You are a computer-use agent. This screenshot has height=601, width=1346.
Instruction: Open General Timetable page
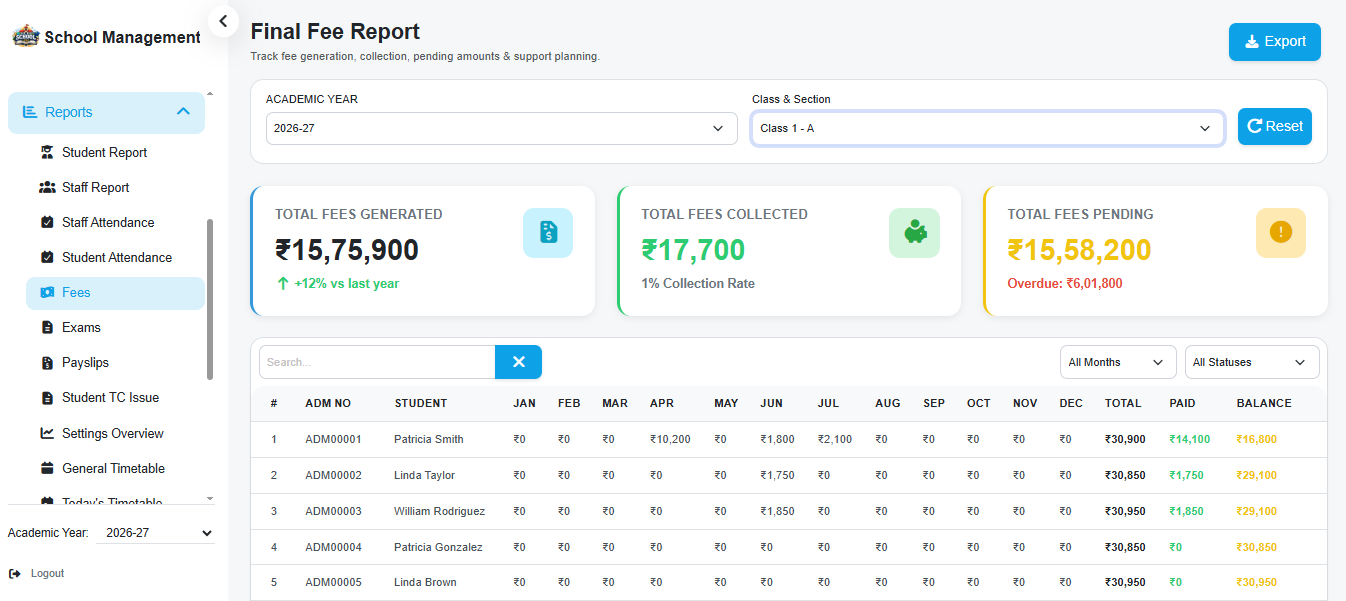[x=115, y=468]
